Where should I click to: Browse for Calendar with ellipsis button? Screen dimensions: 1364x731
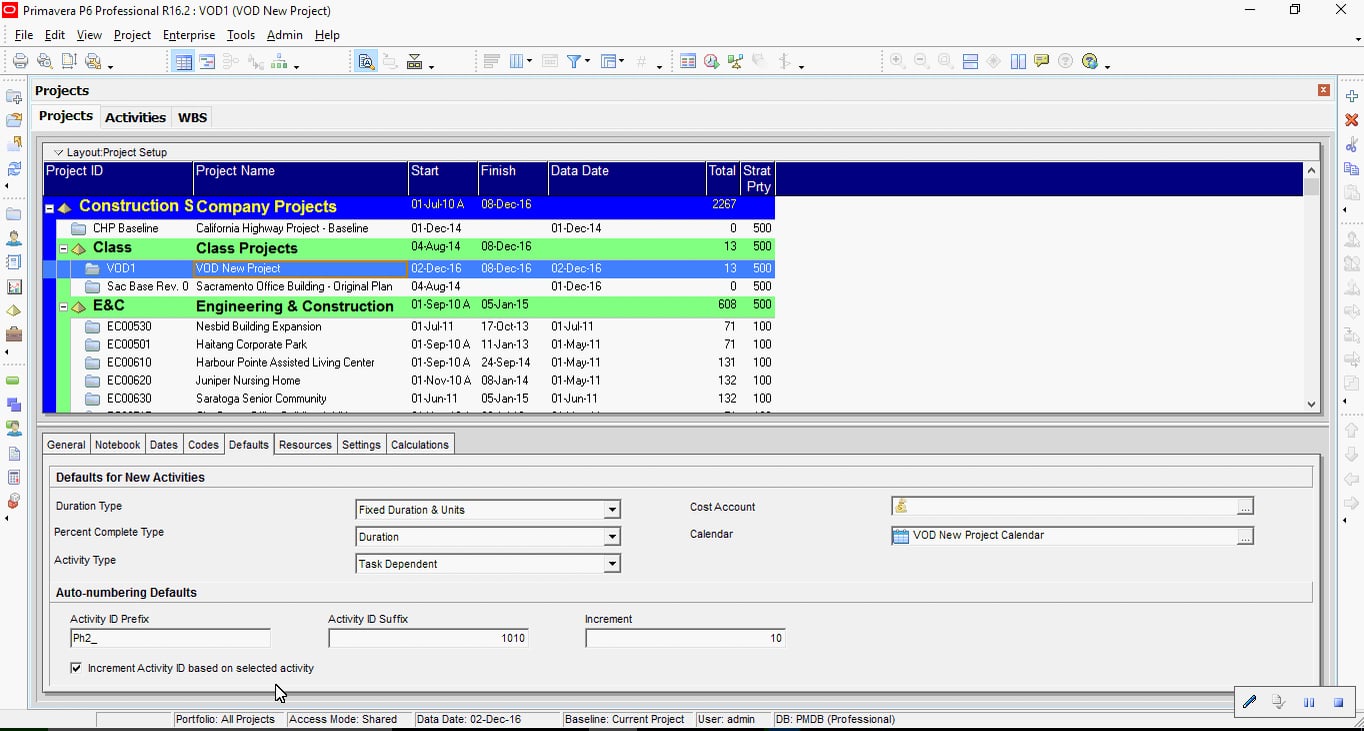pyautogui.click(x=1245, y=536)
